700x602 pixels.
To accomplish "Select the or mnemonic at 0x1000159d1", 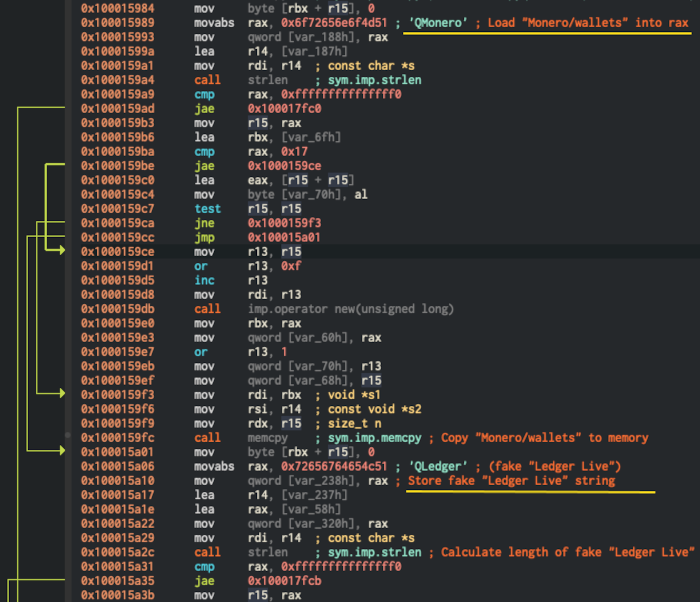I will click(x=201, y=266).
